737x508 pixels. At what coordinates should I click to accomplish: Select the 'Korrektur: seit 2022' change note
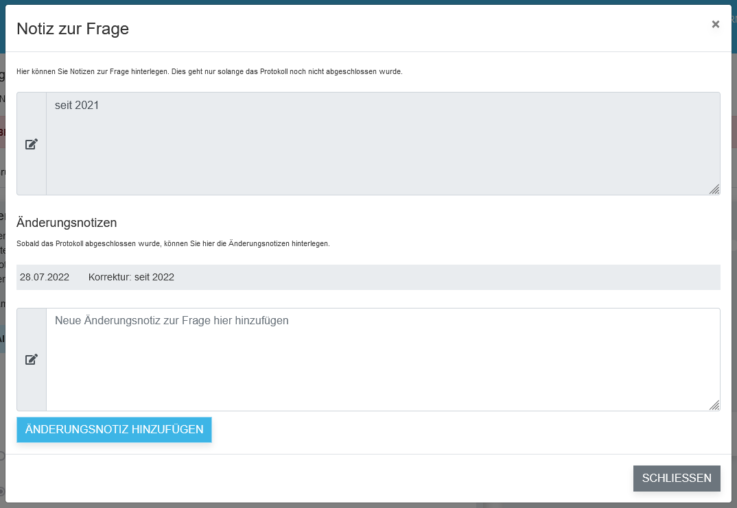pos(131,277)
